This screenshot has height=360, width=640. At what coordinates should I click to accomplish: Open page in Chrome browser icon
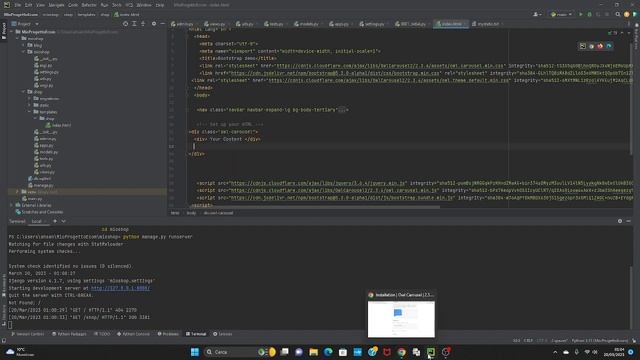tap(591, 46)
